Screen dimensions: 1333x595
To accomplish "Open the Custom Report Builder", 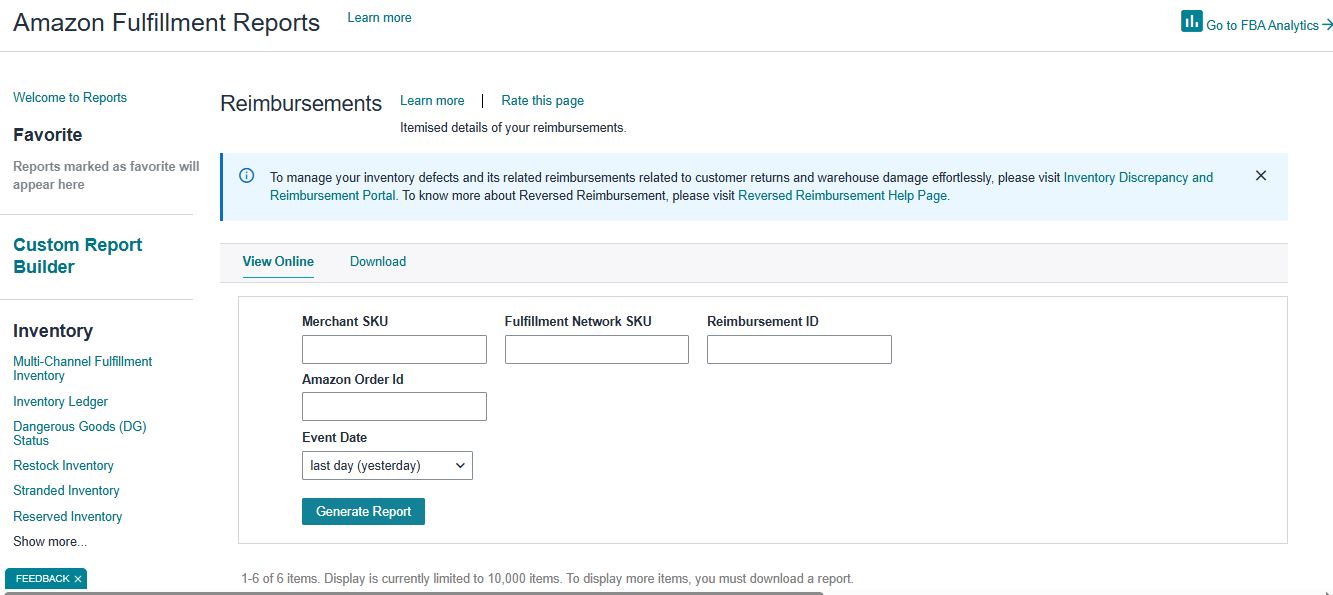I will click(77, 254).
